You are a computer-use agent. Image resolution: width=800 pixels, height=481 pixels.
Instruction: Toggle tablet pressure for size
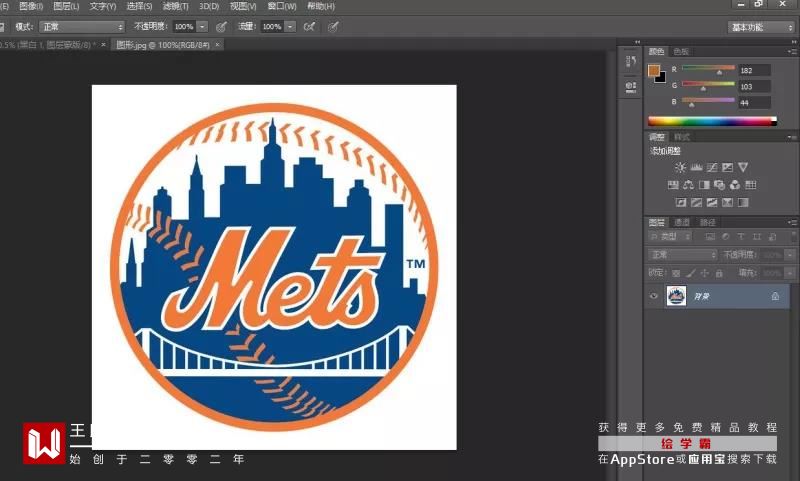pos(333,27)
